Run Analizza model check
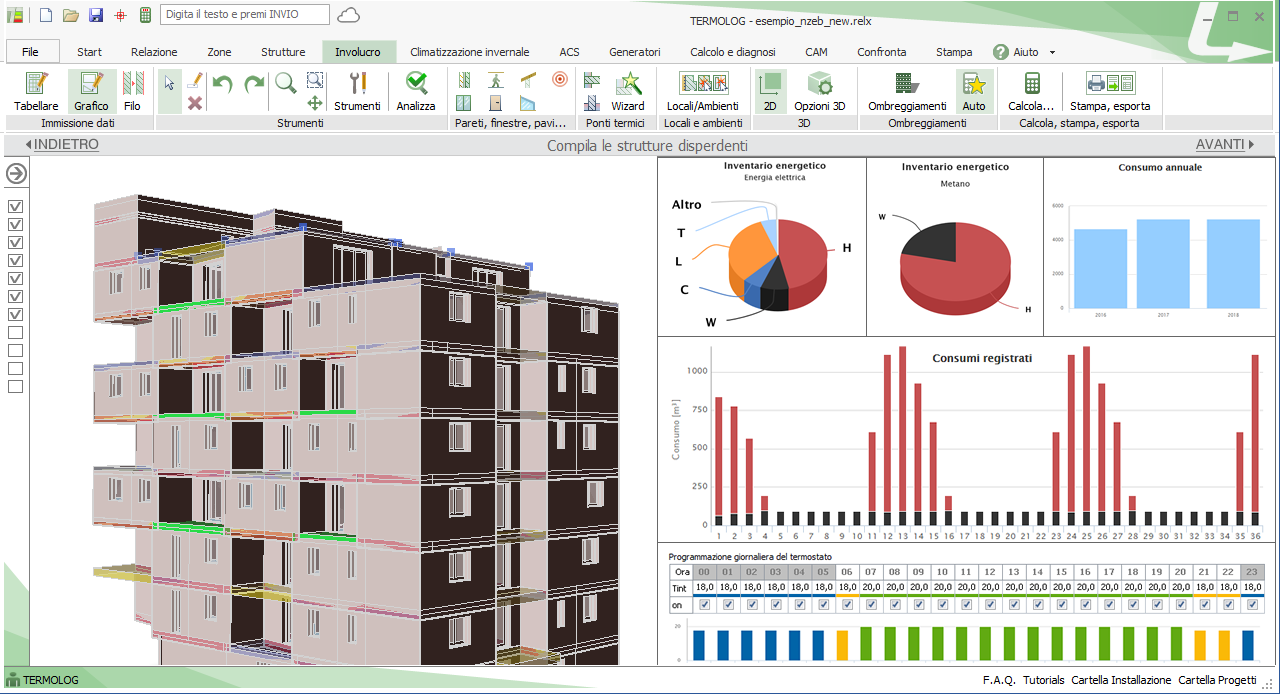Screen dimensions: 1280x694 point(416,91)
